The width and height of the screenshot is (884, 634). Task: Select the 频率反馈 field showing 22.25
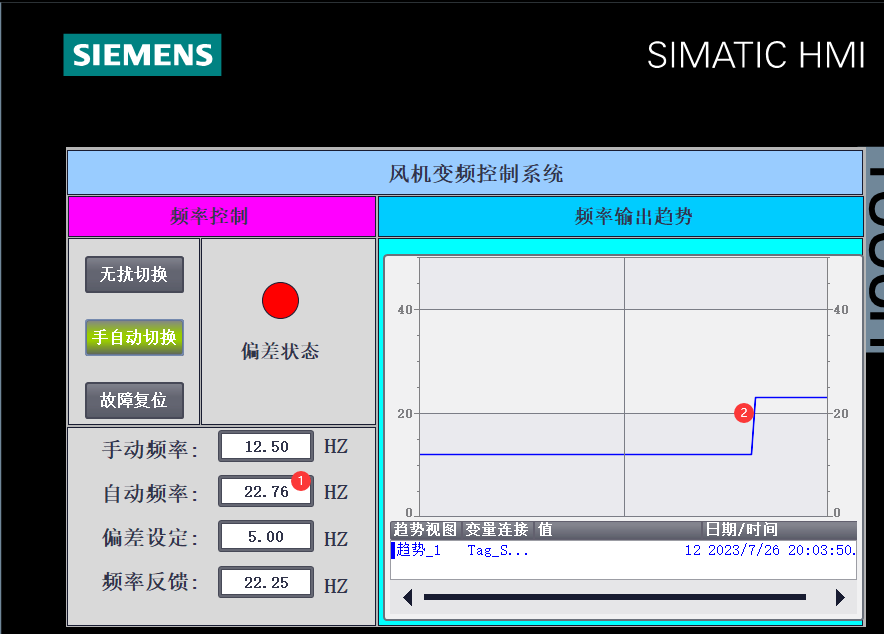266,582
